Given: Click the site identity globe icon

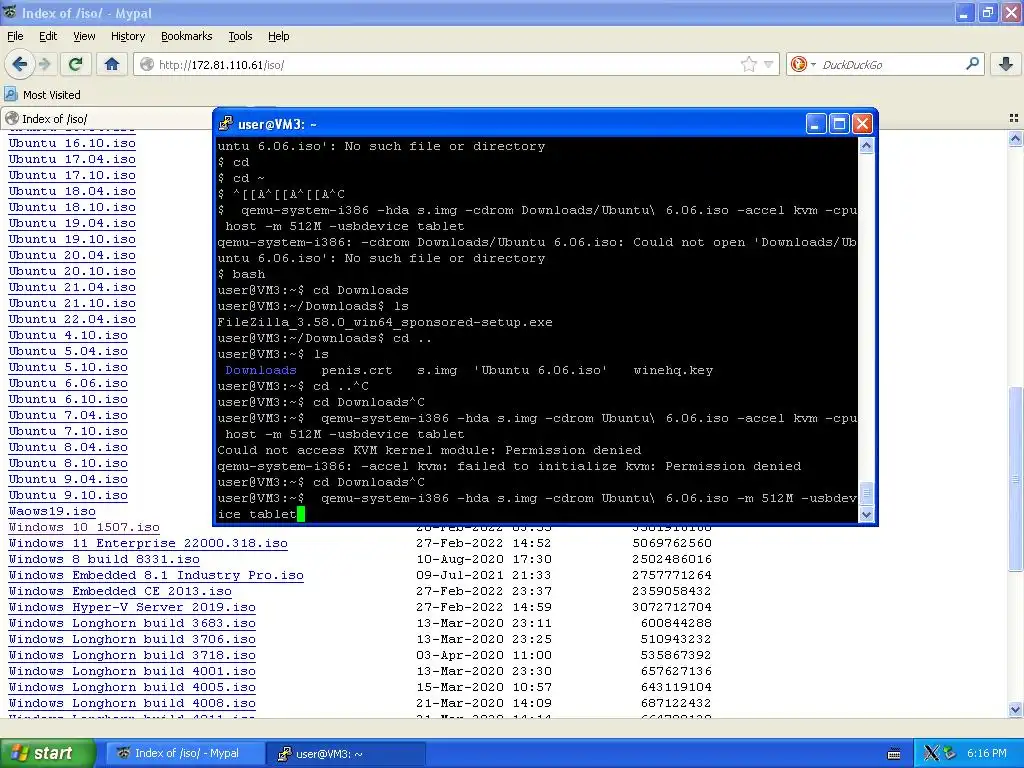Looking at the screenshot, I should point(147,64).
